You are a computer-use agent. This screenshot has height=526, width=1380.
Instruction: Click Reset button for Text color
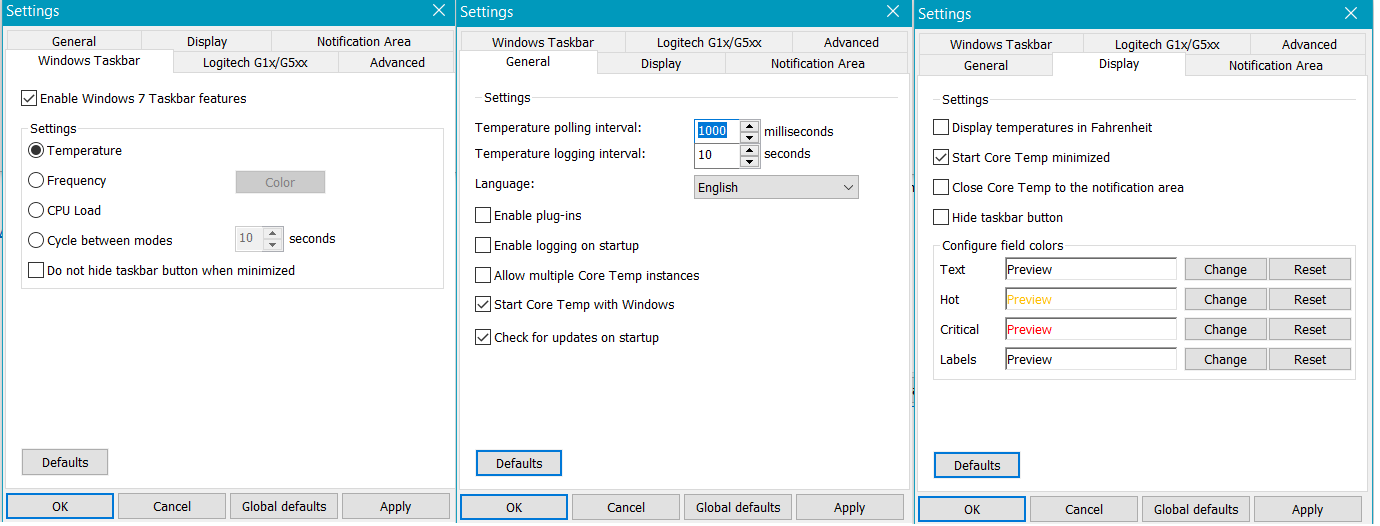1310,269
